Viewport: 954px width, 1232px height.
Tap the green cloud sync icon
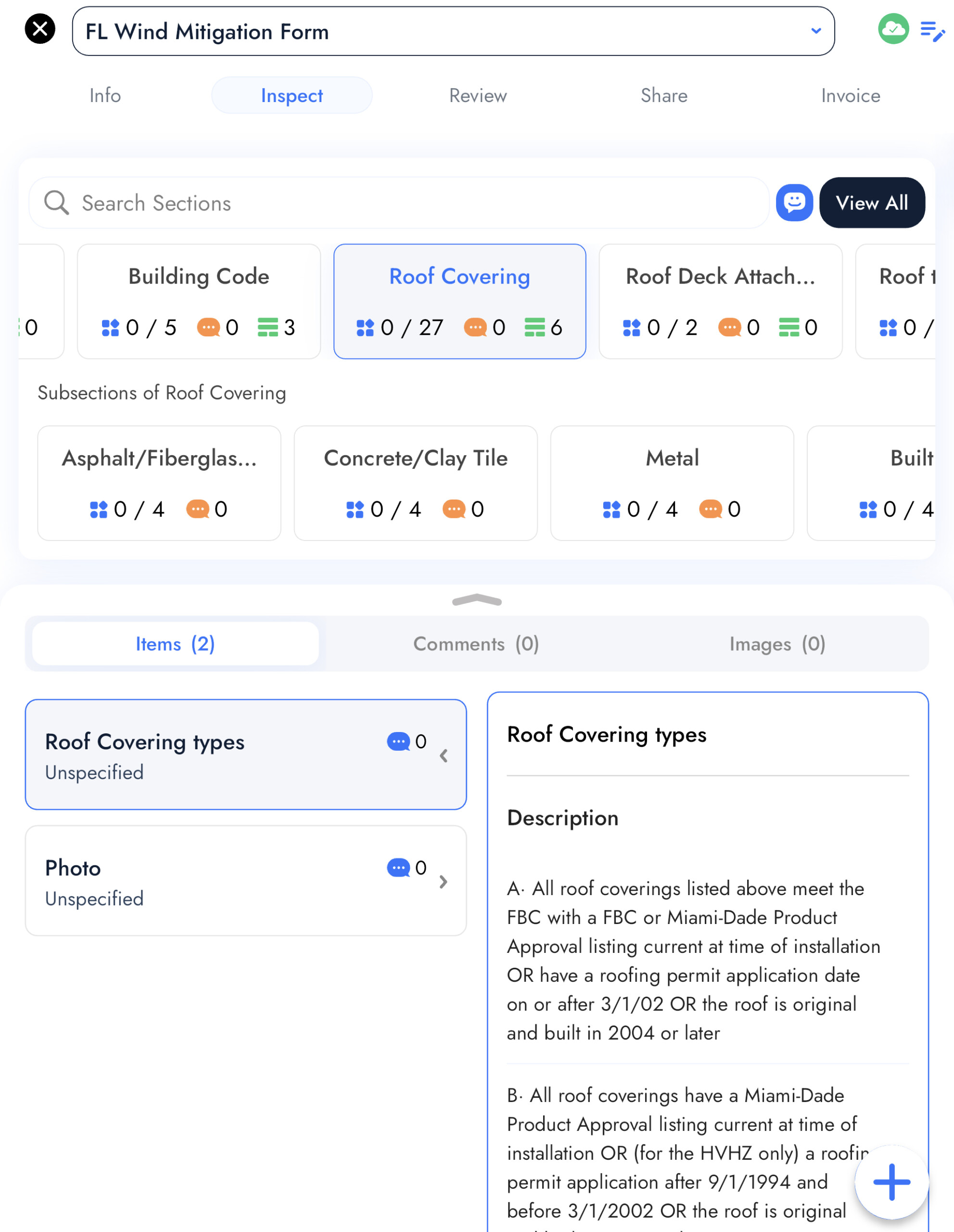tap(893, 29)
